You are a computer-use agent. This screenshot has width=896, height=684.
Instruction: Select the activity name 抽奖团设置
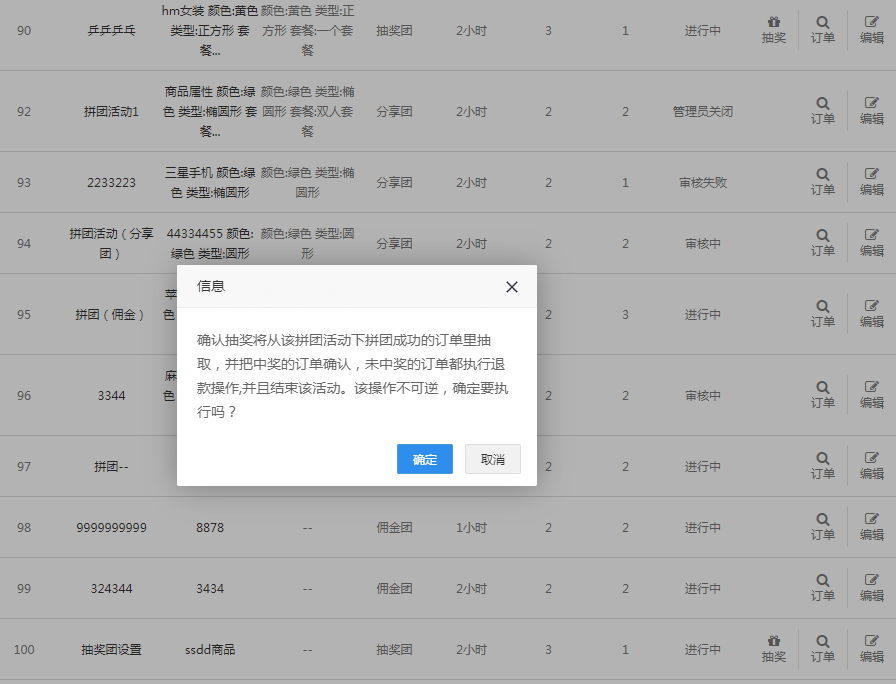click(x=110, y=649)
